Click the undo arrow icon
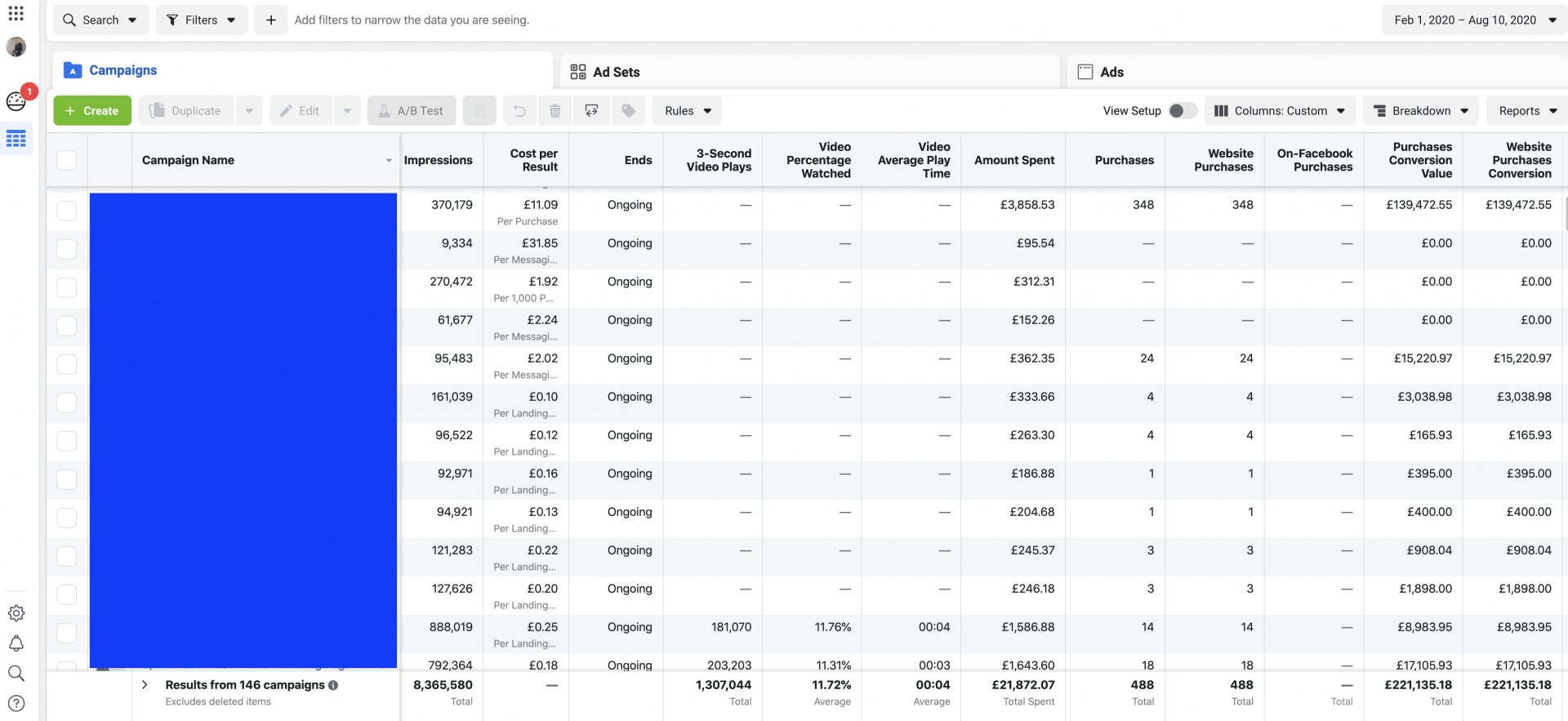Image resolution: width=1568 pixels, height=721 pixels. [519, 111]
